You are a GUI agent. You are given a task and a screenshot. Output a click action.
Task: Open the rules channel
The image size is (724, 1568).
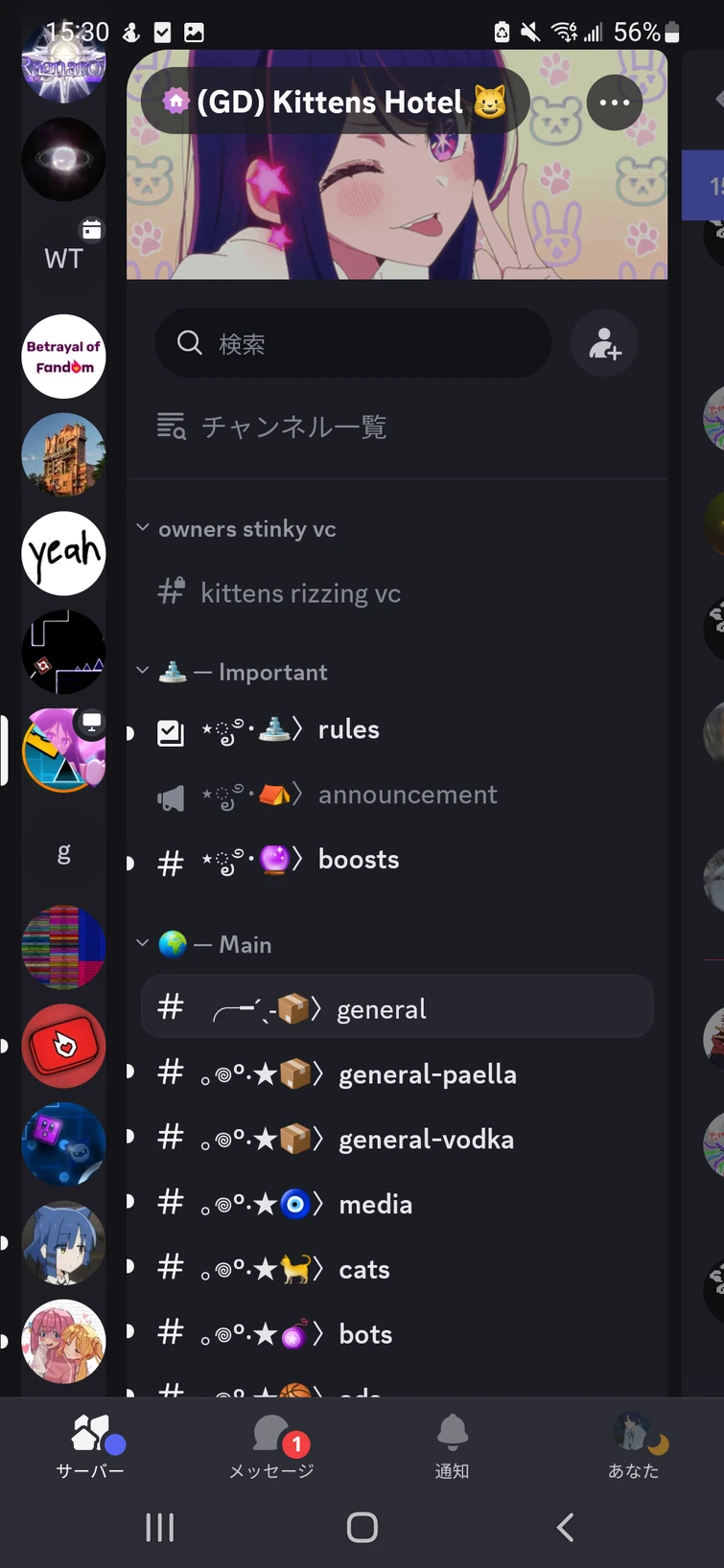pos(397,730)
